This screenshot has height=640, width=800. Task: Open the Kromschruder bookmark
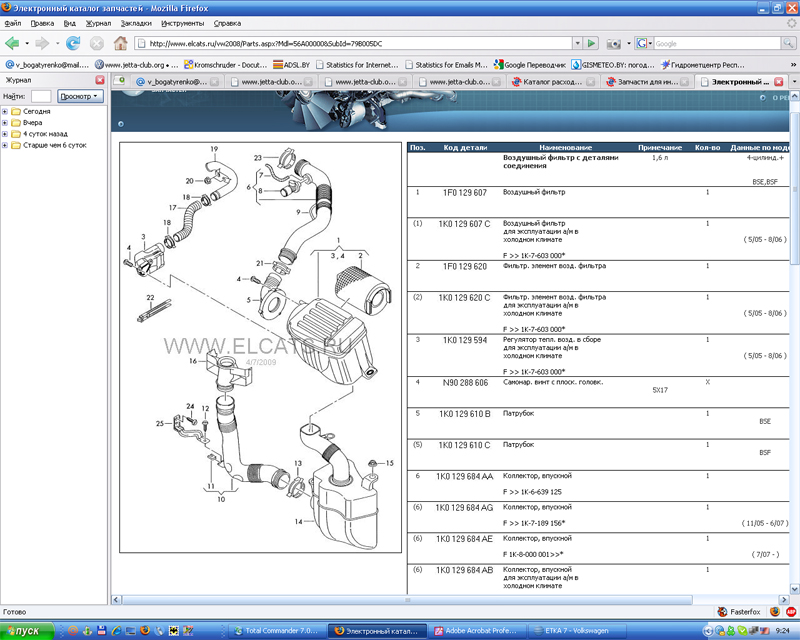point(226,65)
